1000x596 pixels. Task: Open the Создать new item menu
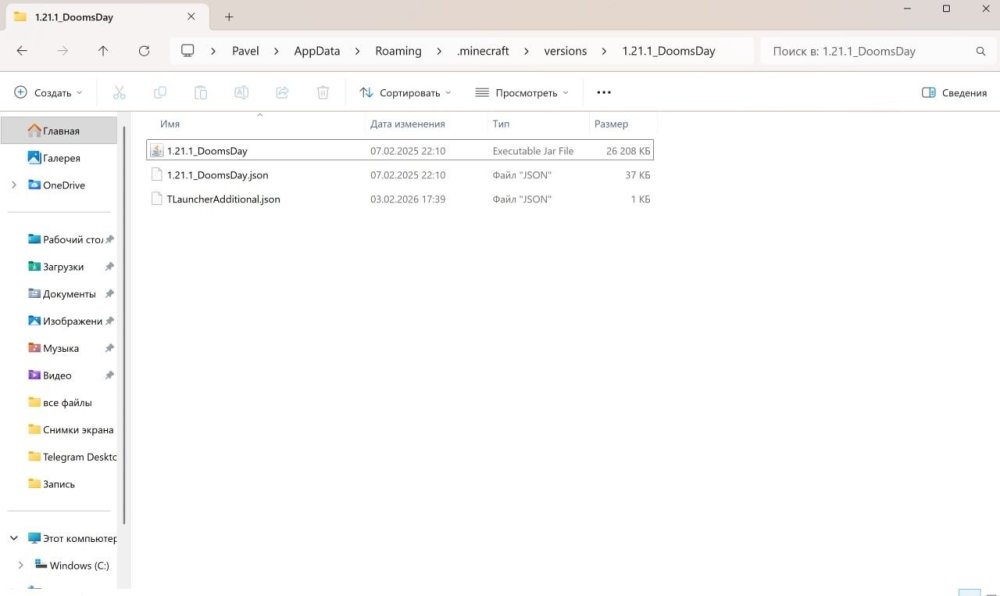point(48,92)
